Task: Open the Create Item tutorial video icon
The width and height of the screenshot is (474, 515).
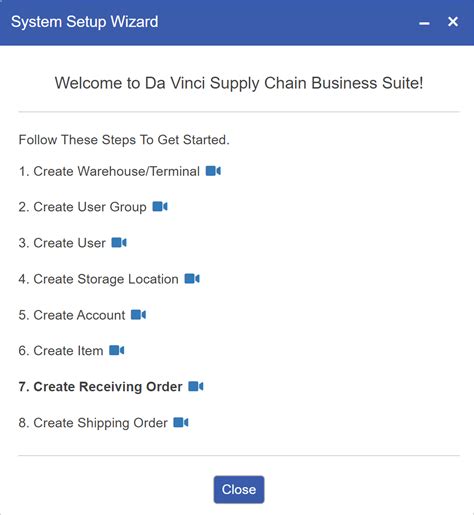Action: 117,351
